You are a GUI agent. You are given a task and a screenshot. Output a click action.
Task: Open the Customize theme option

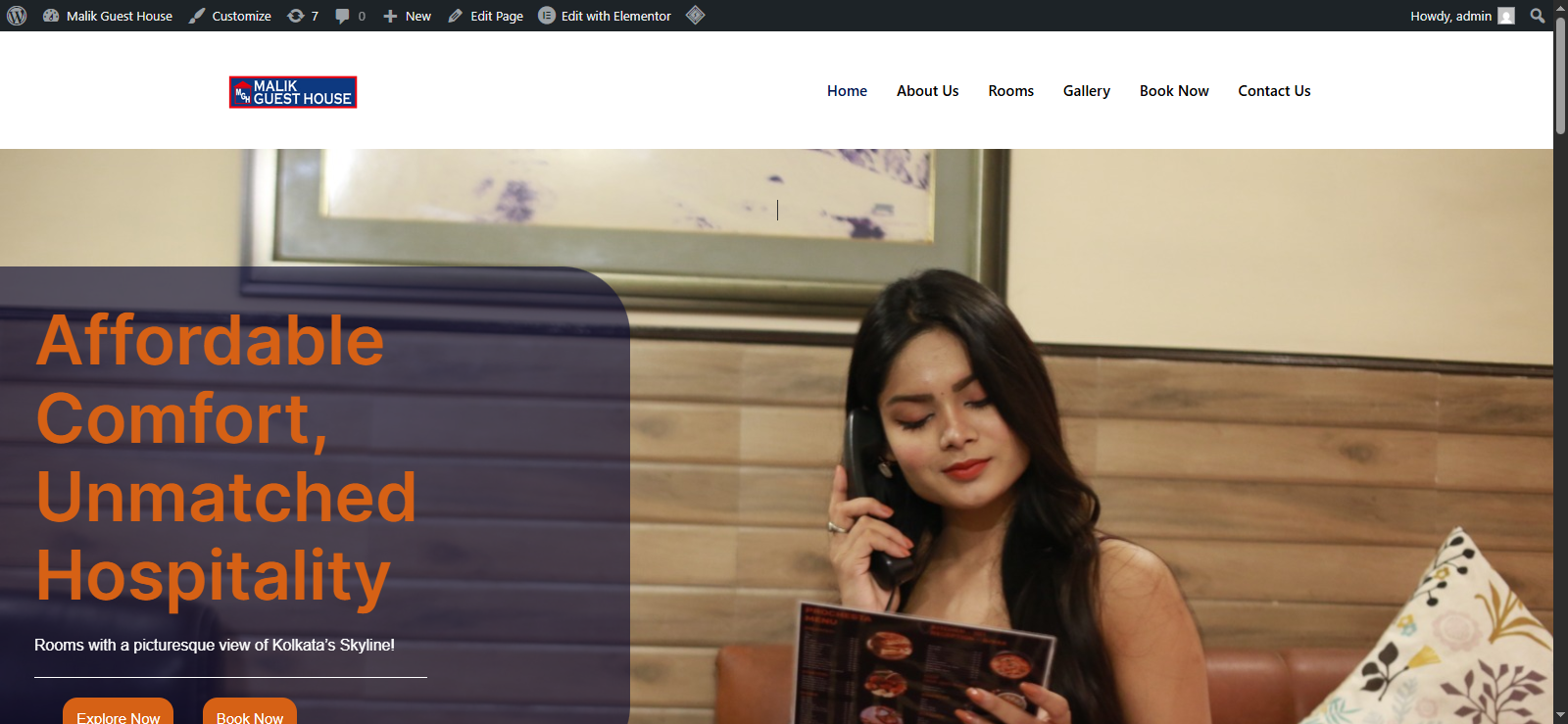230,16
